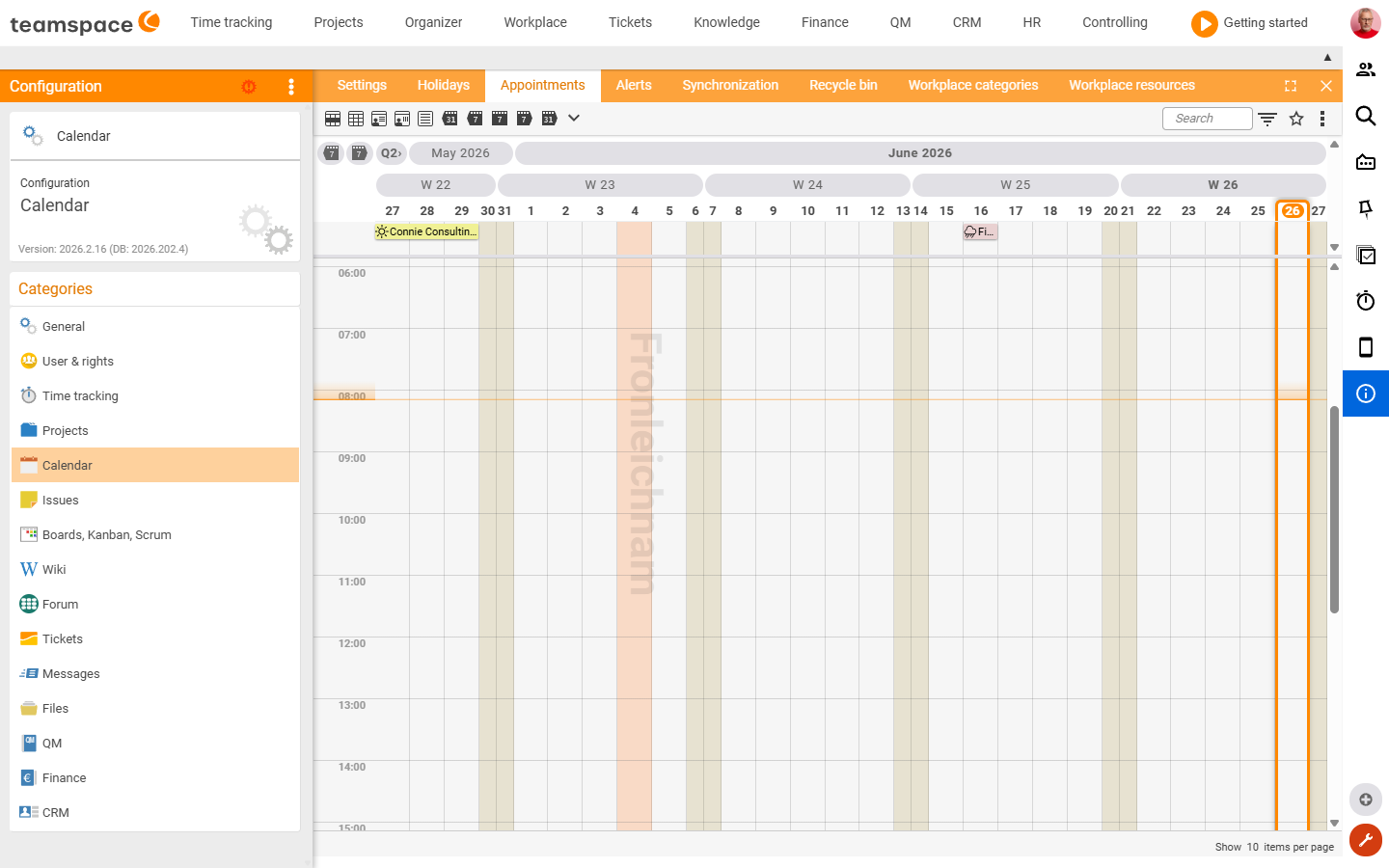The image size is (1389, 868).
Task: Click the gray plus button above the wrench
Action: click(1366, 800)
